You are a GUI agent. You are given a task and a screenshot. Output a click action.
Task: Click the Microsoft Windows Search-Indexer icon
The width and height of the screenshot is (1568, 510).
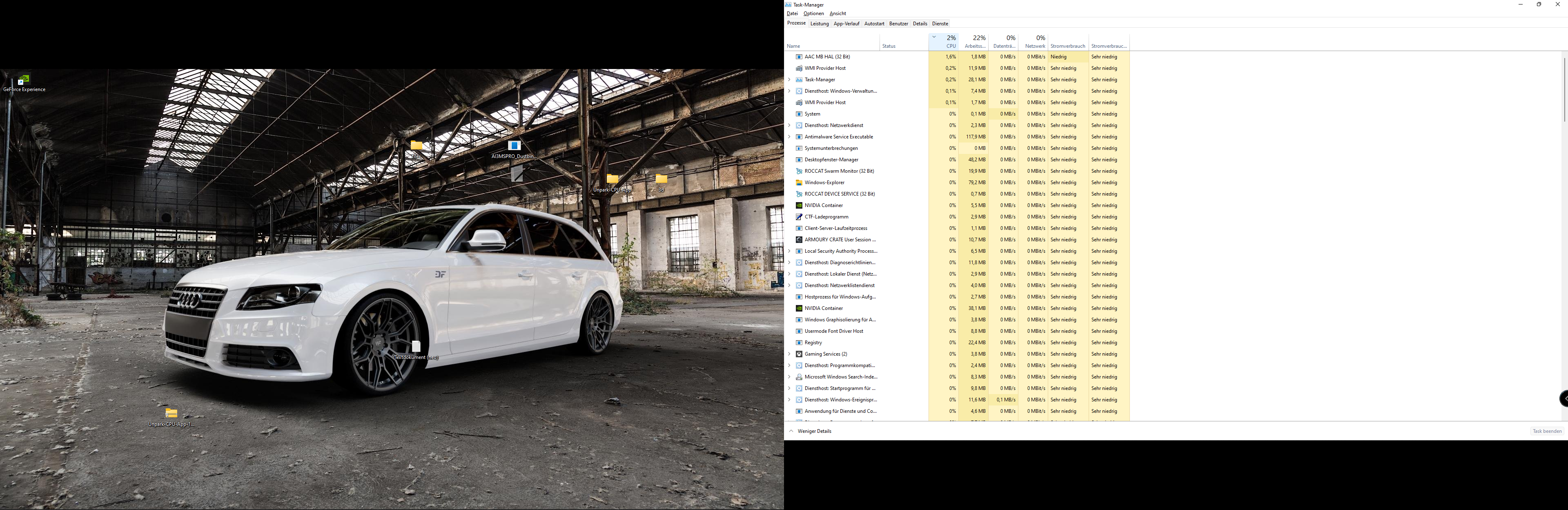[799, 377]
